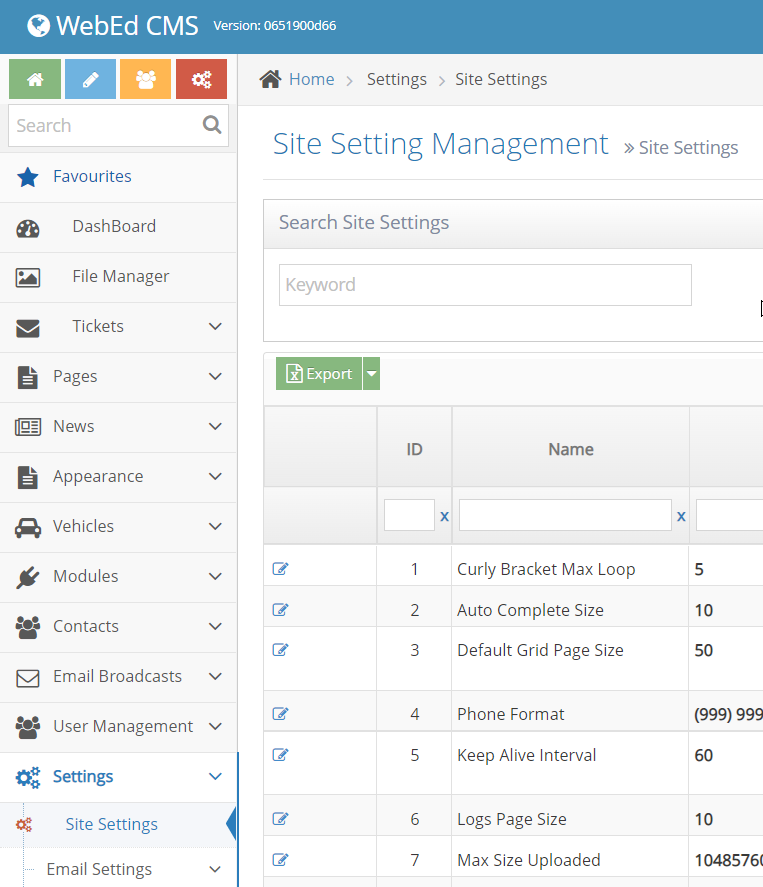The width and height of the screenshot is (763, 887).
Task: Click the blue pencil edit icon button
Action: coord(90,80)
